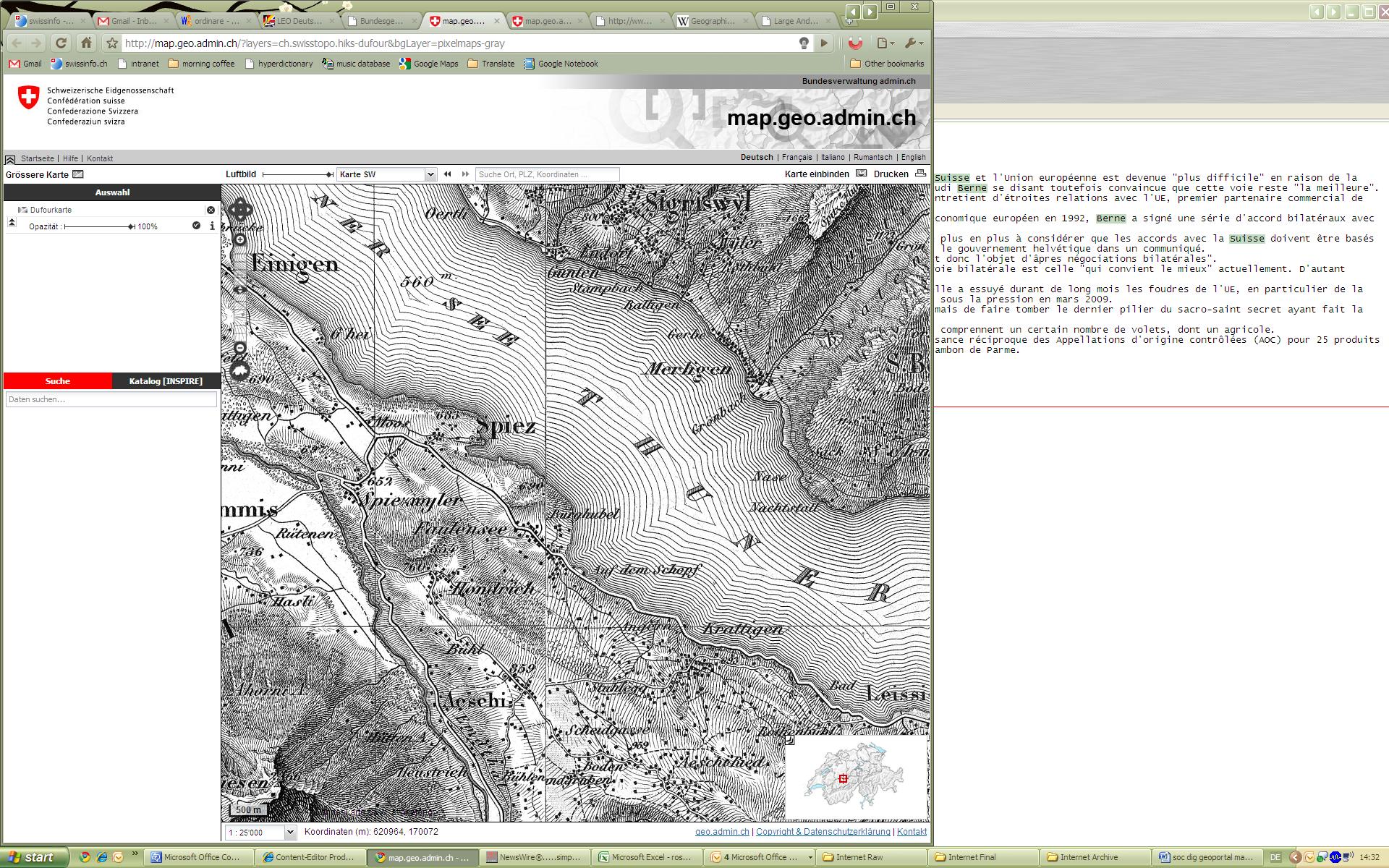
Task: Click the map pan arrows control
Action: click(240, 210)
